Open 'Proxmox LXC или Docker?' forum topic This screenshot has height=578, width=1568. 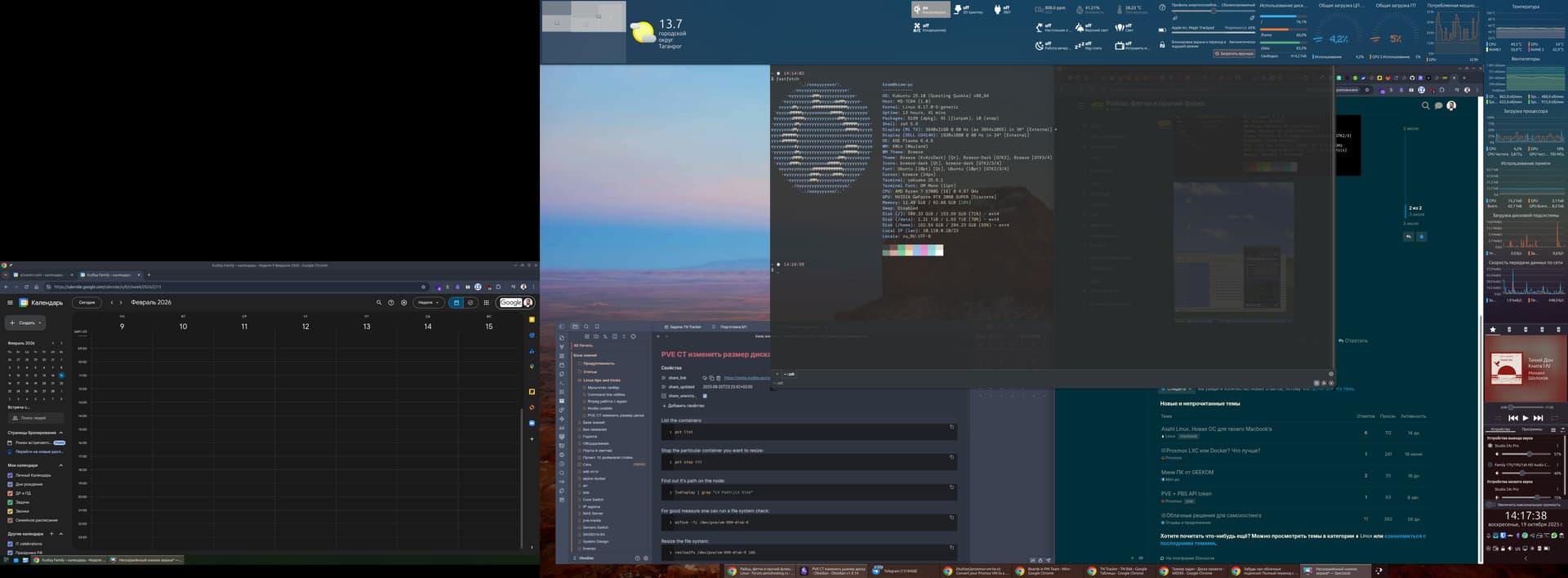pyautogui.click(x=1213, y=451)
